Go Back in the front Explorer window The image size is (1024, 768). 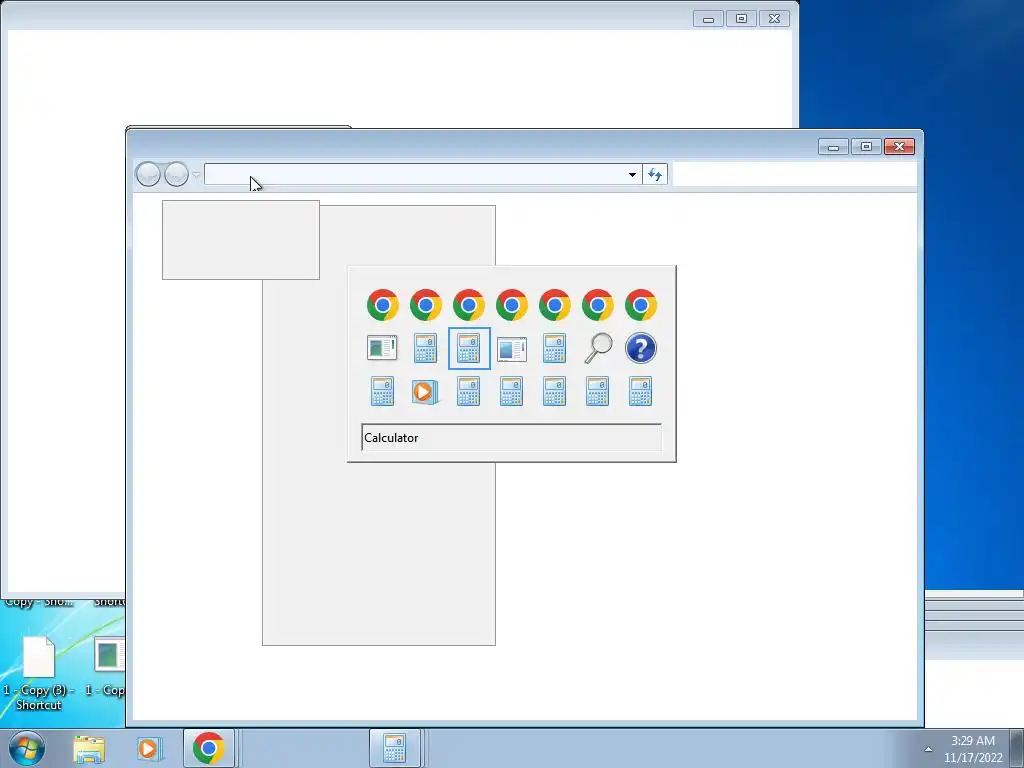pyautogui.click(x=148, y=174)
